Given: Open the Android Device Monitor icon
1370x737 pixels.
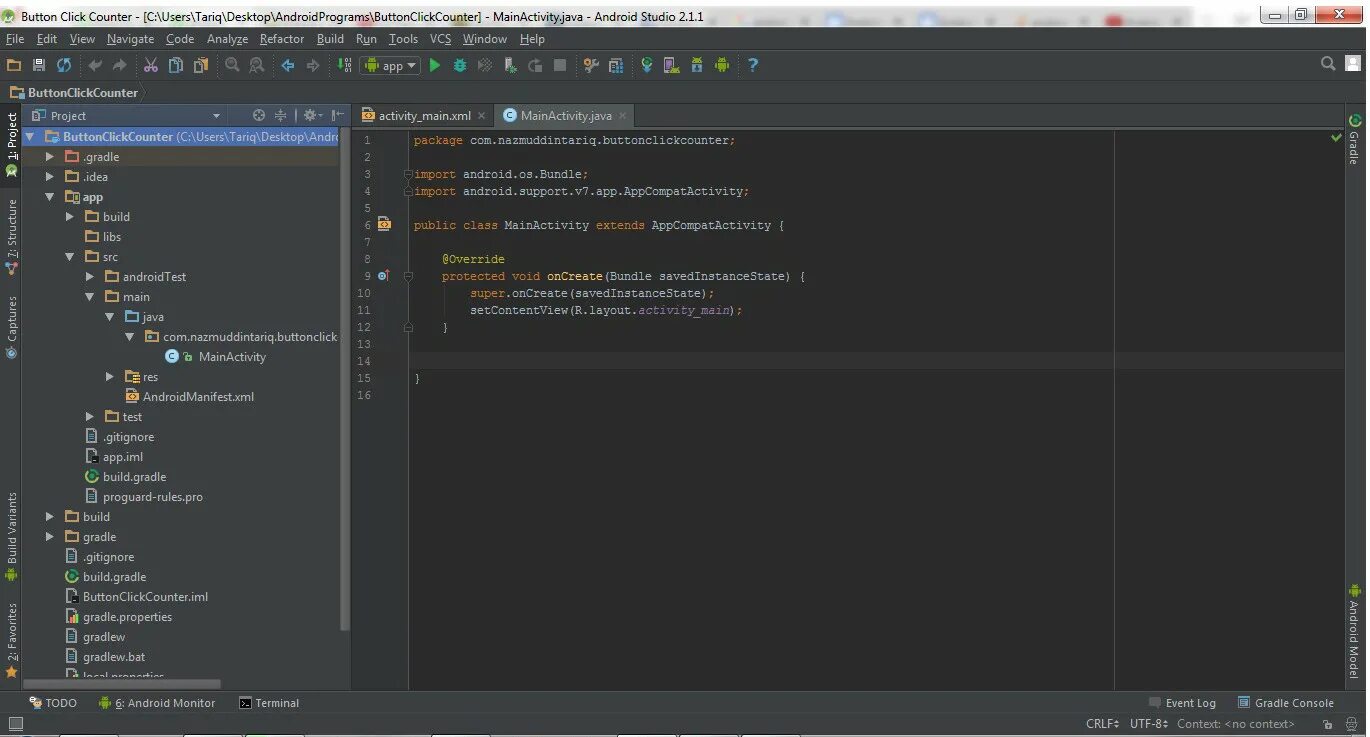Looking at the screenshot, I should [x=722, y=65].
